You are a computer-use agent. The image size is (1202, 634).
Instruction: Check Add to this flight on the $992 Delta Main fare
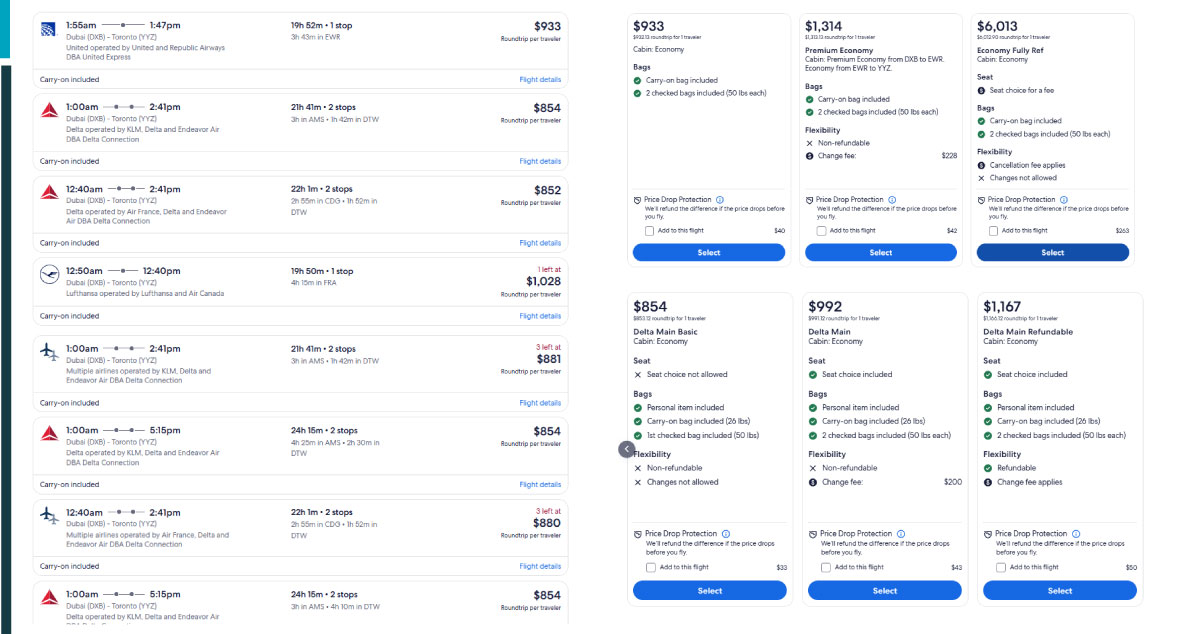823,567
